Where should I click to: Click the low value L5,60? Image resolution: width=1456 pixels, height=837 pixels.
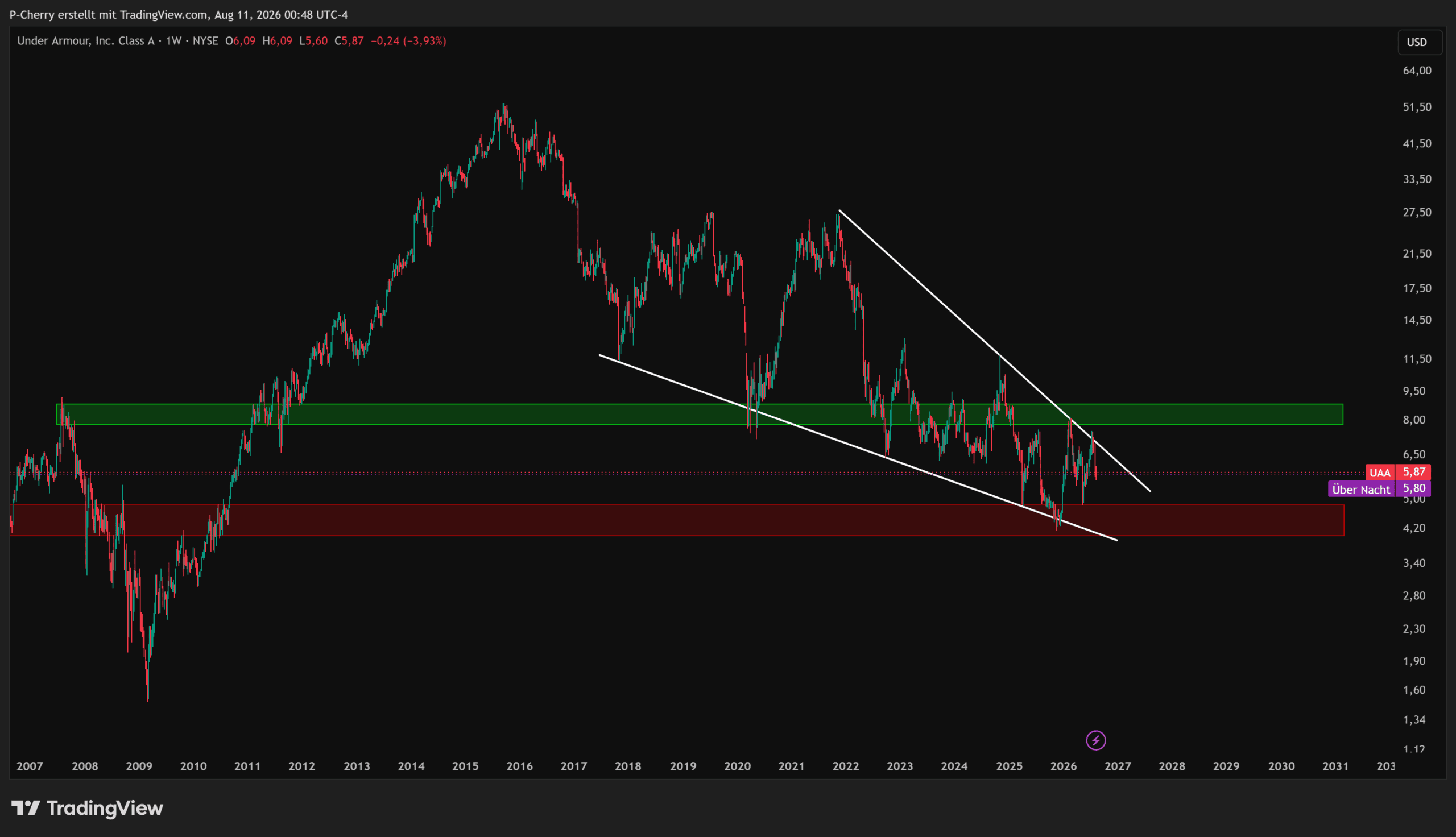point(313,41)
